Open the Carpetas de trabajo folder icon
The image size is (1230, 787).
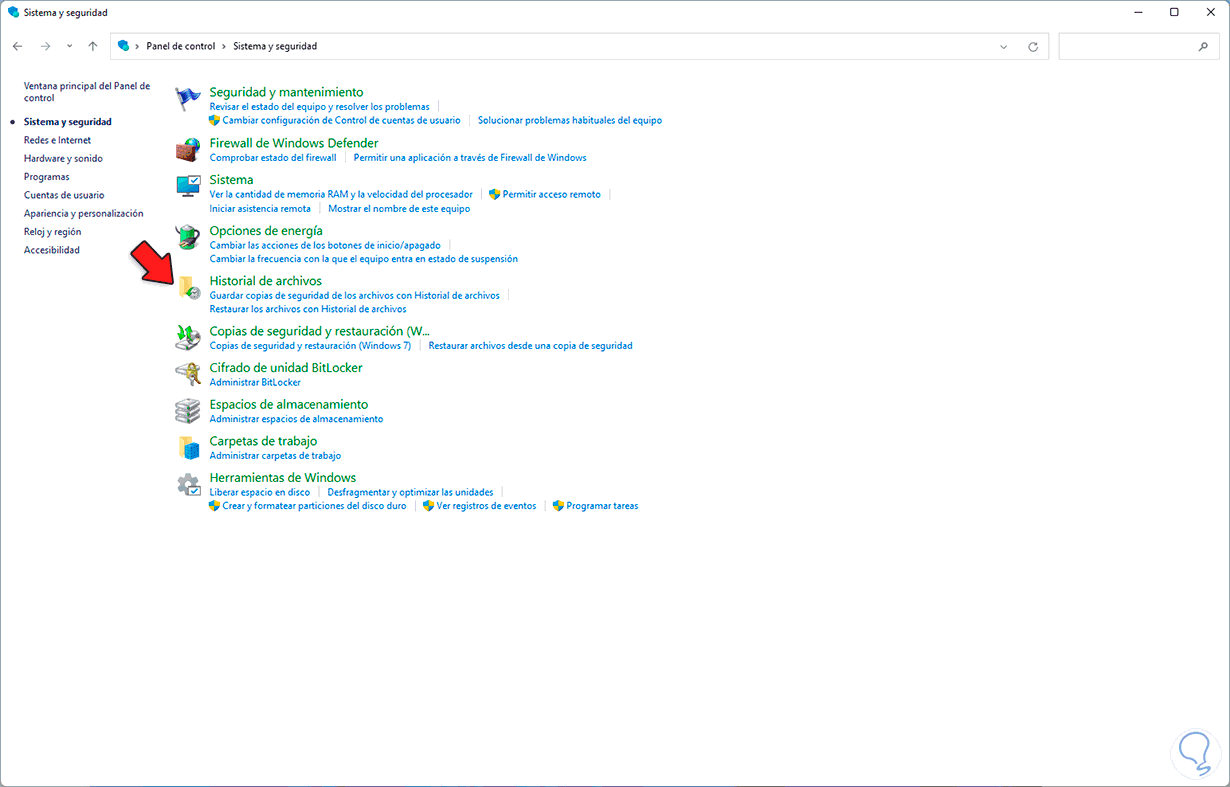pos(188,448)
